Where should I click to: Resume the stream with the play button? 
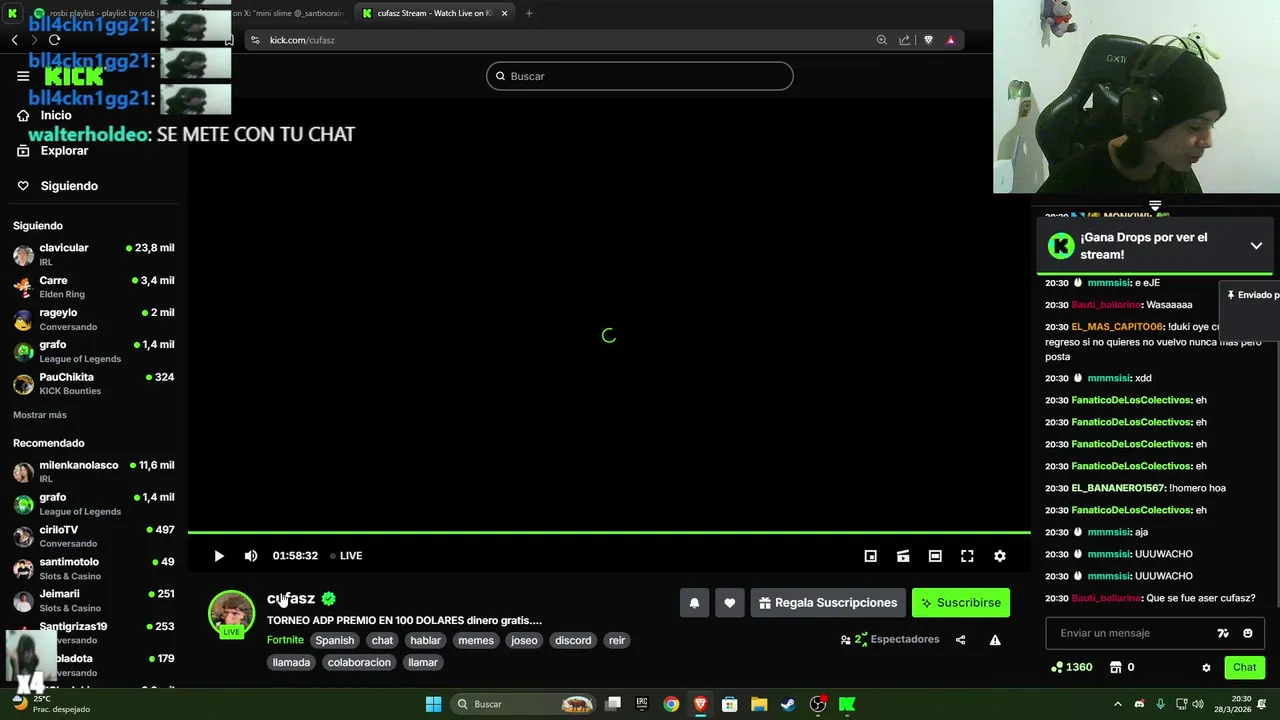tap(219, 556)
